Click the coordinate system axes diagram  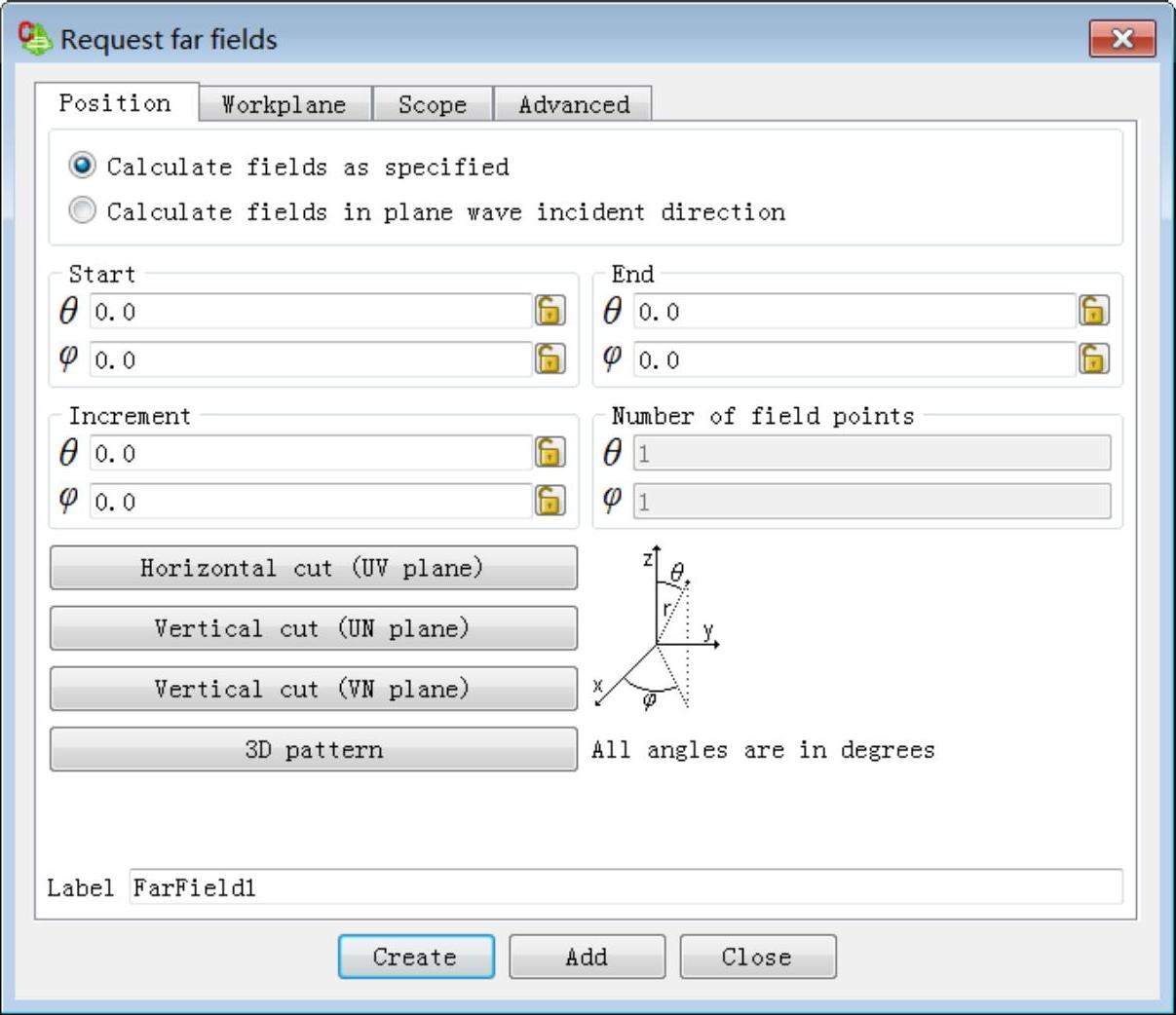coord(657,628)
